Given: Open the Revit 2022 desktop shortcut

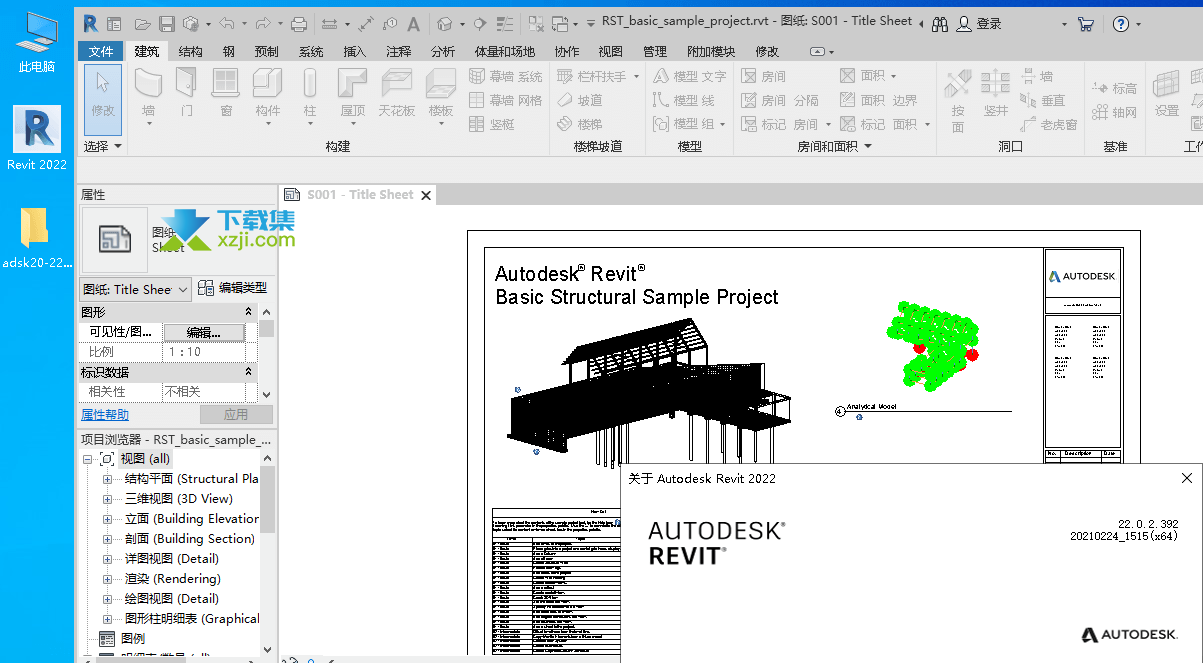Looking at the screenshot, I should tap(37, 139).
